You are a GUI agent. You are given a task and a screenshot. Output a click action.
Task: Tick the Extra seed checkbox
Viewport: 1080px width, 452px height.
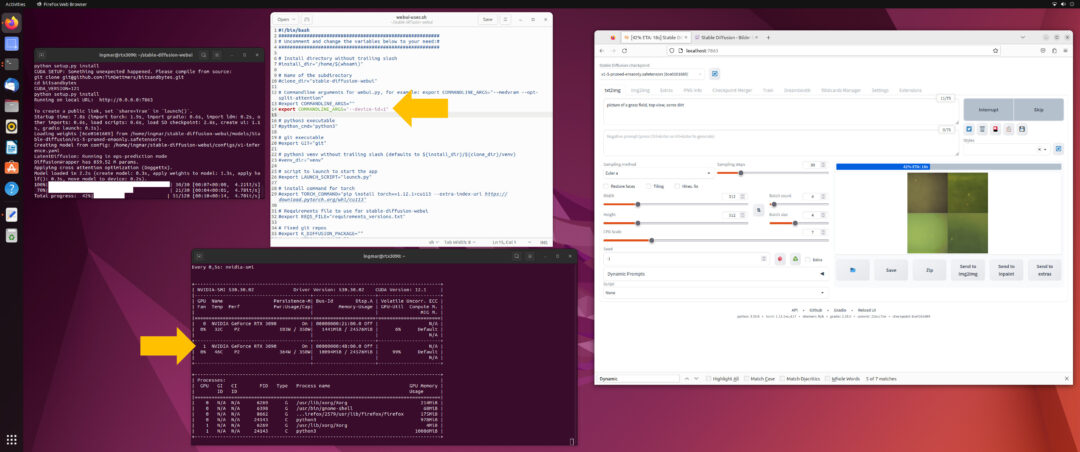click(x=808, y=259)
